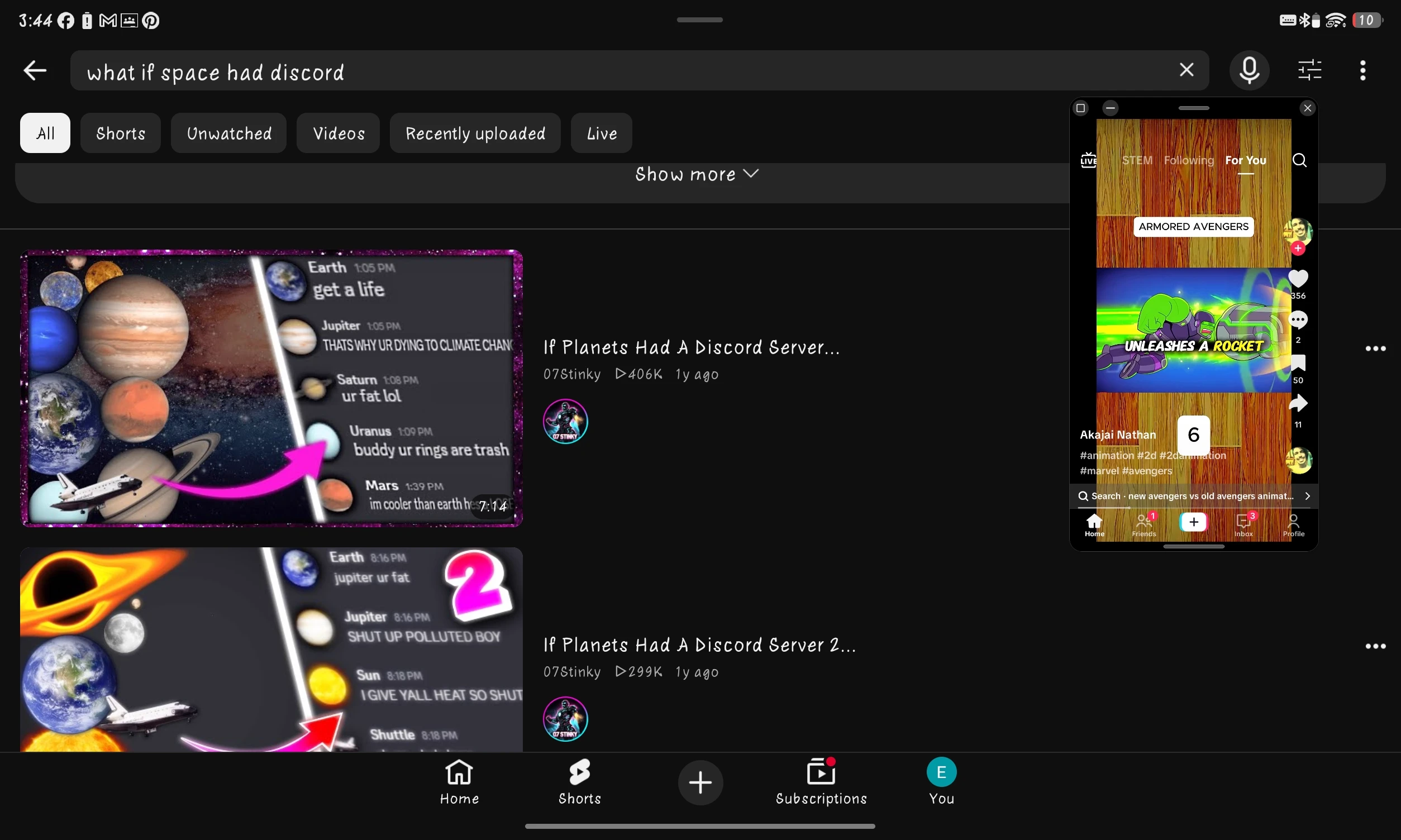The height and width of the screenshot is (840, 1401).
Task: Open TikTok Friends tab
Action: [x=1143, y=524]
